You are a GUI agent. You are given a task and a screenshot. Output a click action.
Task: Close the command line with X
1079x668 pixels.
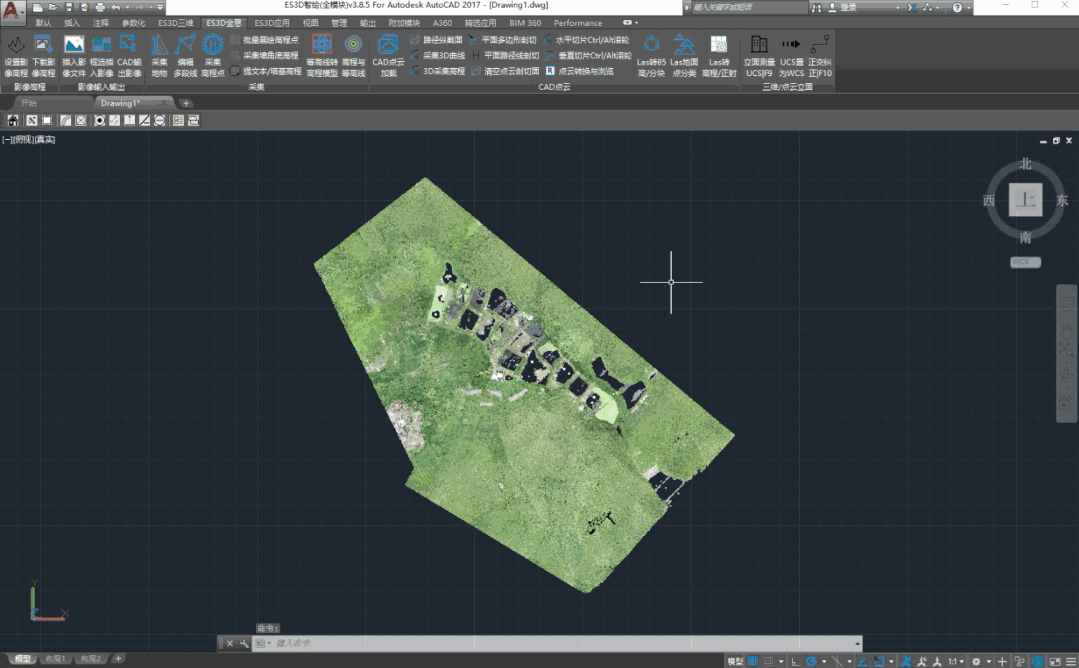click(x=230, y=643)
